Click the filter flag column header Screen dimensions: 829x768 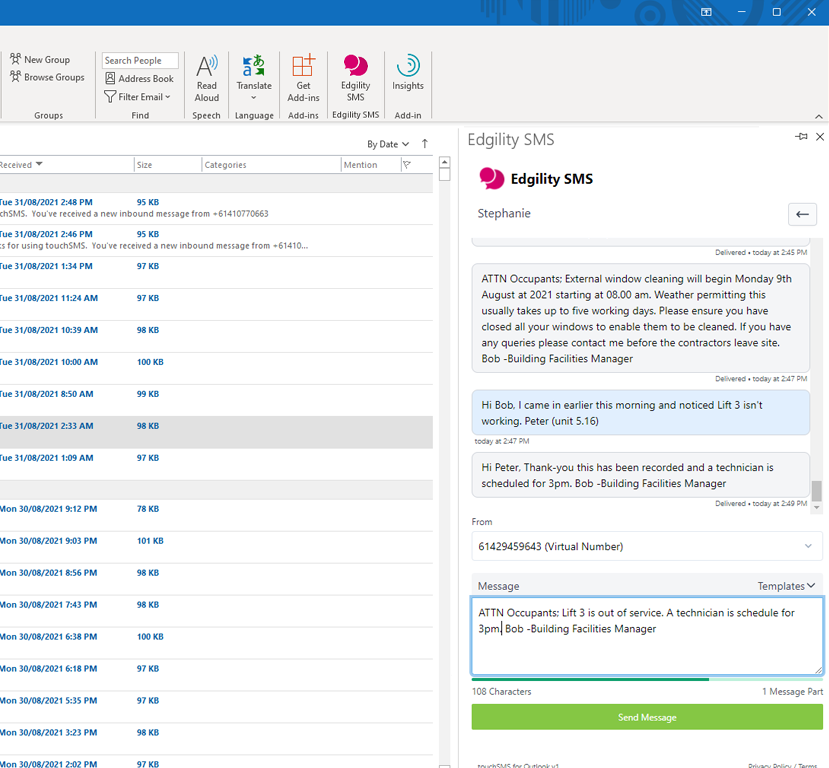pyautogui.click(x=407, y=165)
